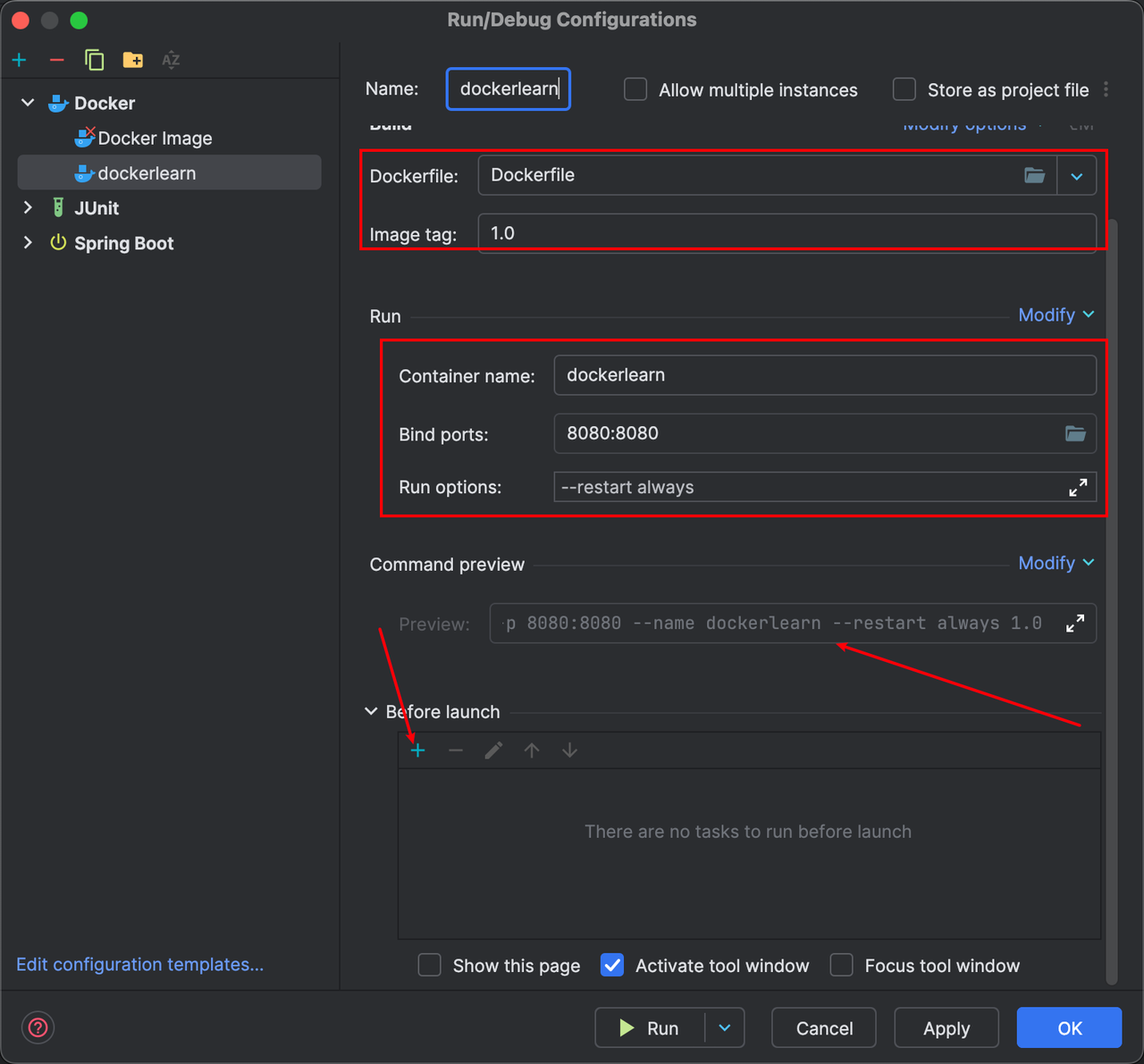The width and height of the screenshot is (1144, 1064).
Task: Click the Cancel button
Action: [x=824, y=1028]
